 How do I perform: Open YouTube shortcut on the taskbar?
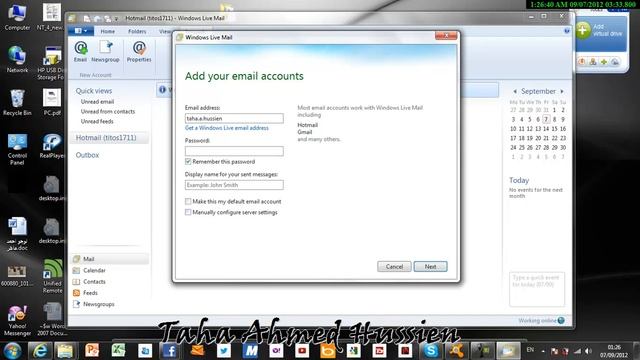(x=302, y=351)
